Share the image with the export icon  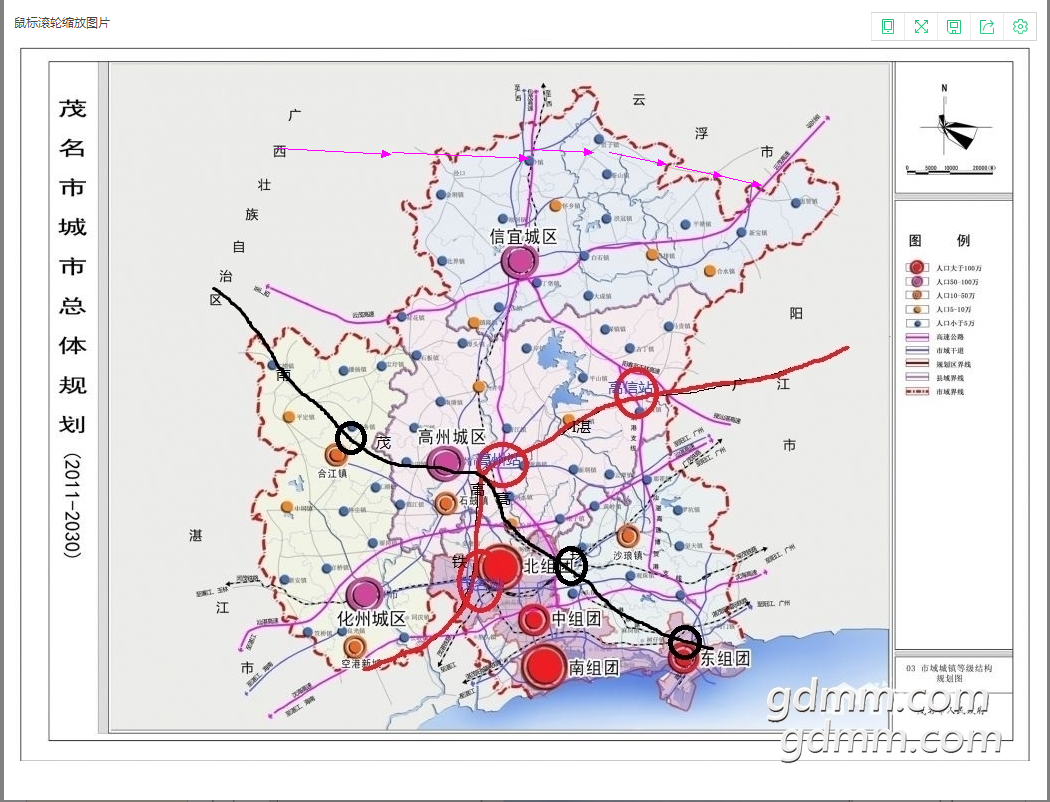point(987,27)
